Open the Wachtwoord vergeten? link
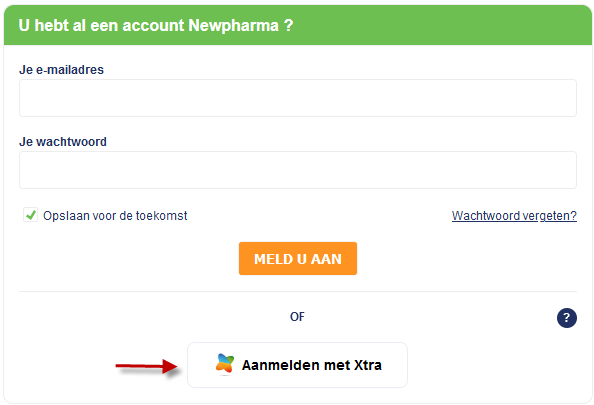594x405 pixels. pos(514,216)
